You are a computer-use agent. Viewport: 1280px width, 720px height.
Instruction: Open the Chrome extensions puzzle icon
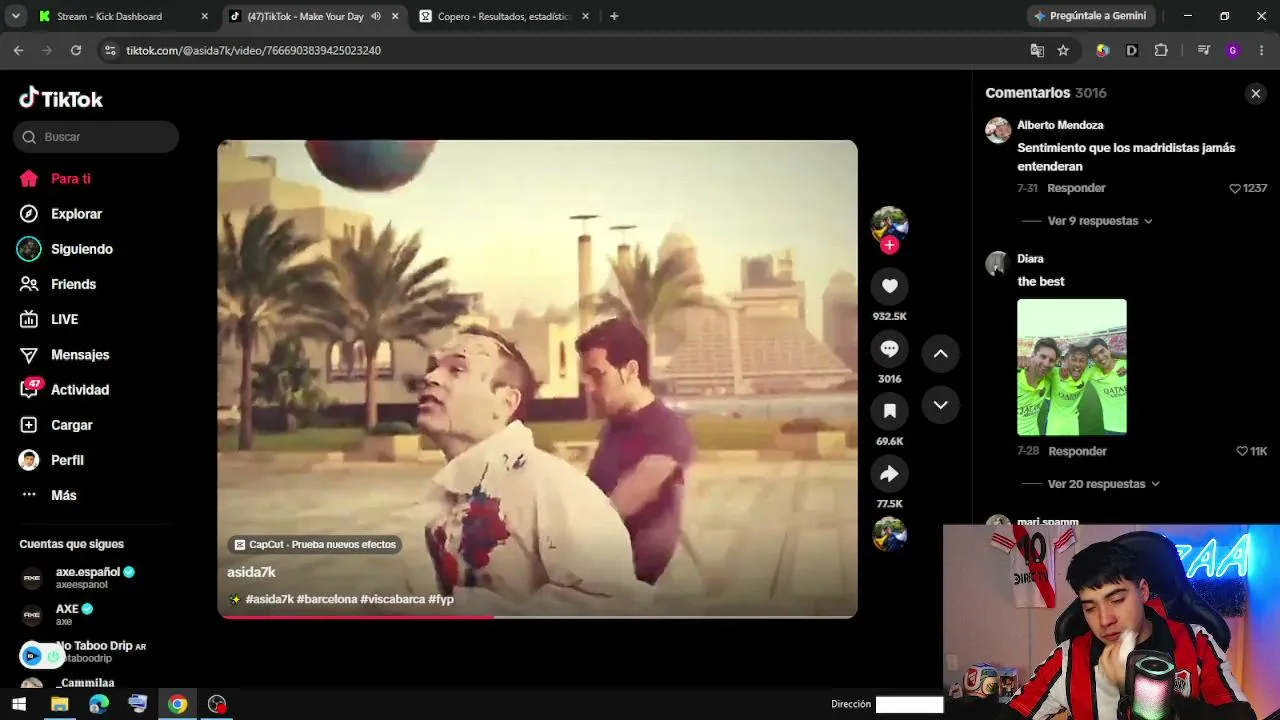click(x=1161, y=50)
